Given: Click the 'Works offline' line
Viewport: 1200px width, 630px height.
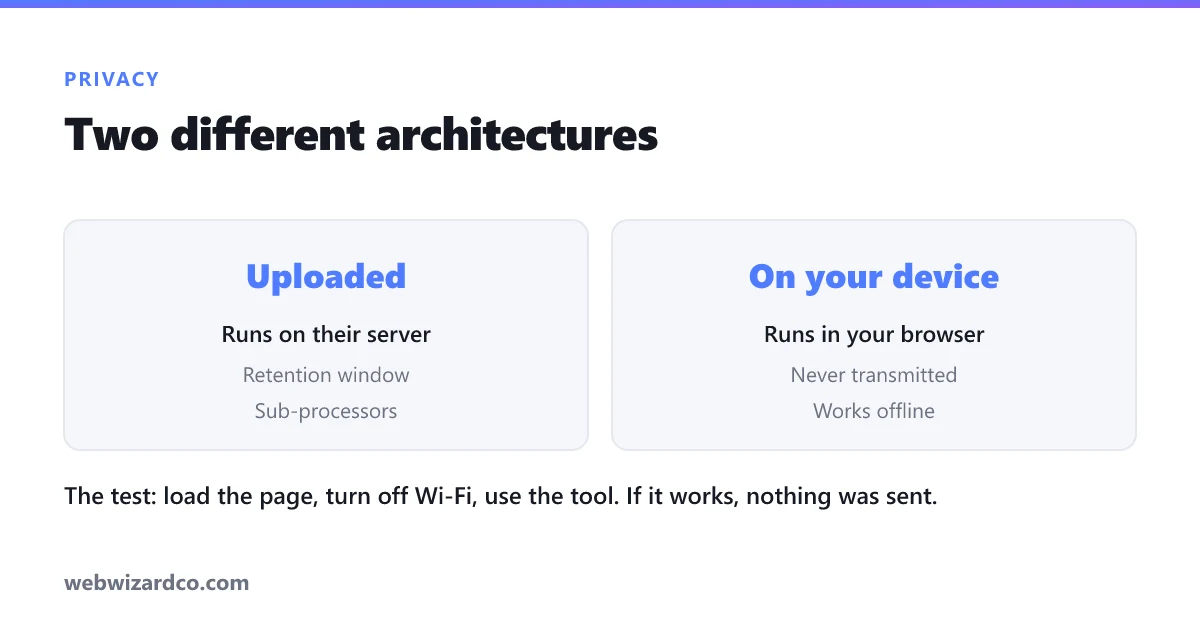Looking at the screenshot, I should pyautogui.click(x=874, y=411).
